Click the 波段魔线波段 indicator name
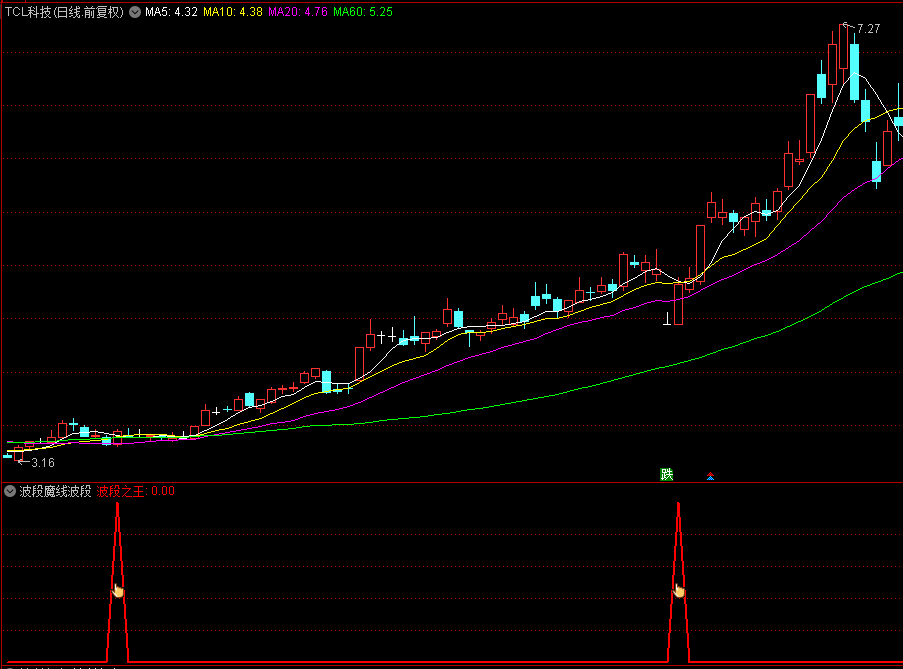Screen dimensions: 903x669 (55, 491)
